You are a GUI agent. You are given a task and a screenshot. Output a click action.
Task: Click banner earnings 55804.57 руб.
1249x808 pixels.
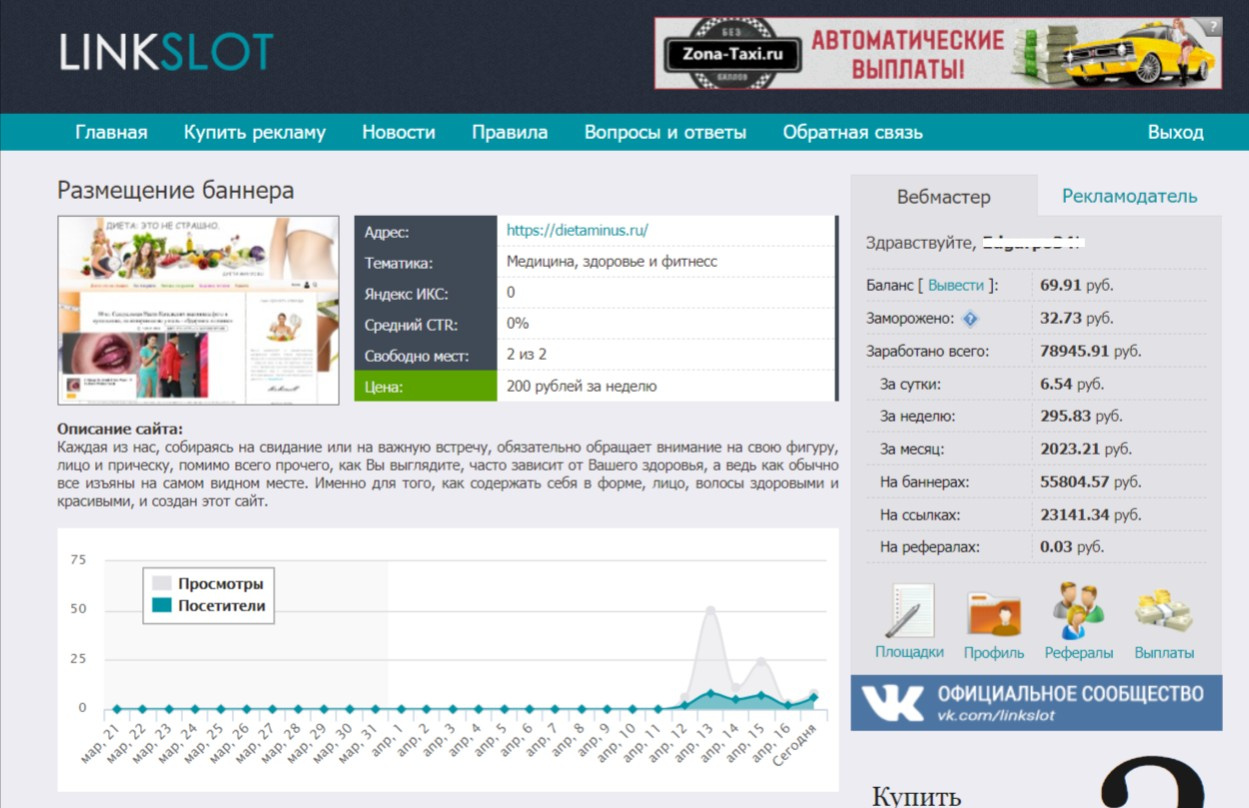(x=1090, y=482)
